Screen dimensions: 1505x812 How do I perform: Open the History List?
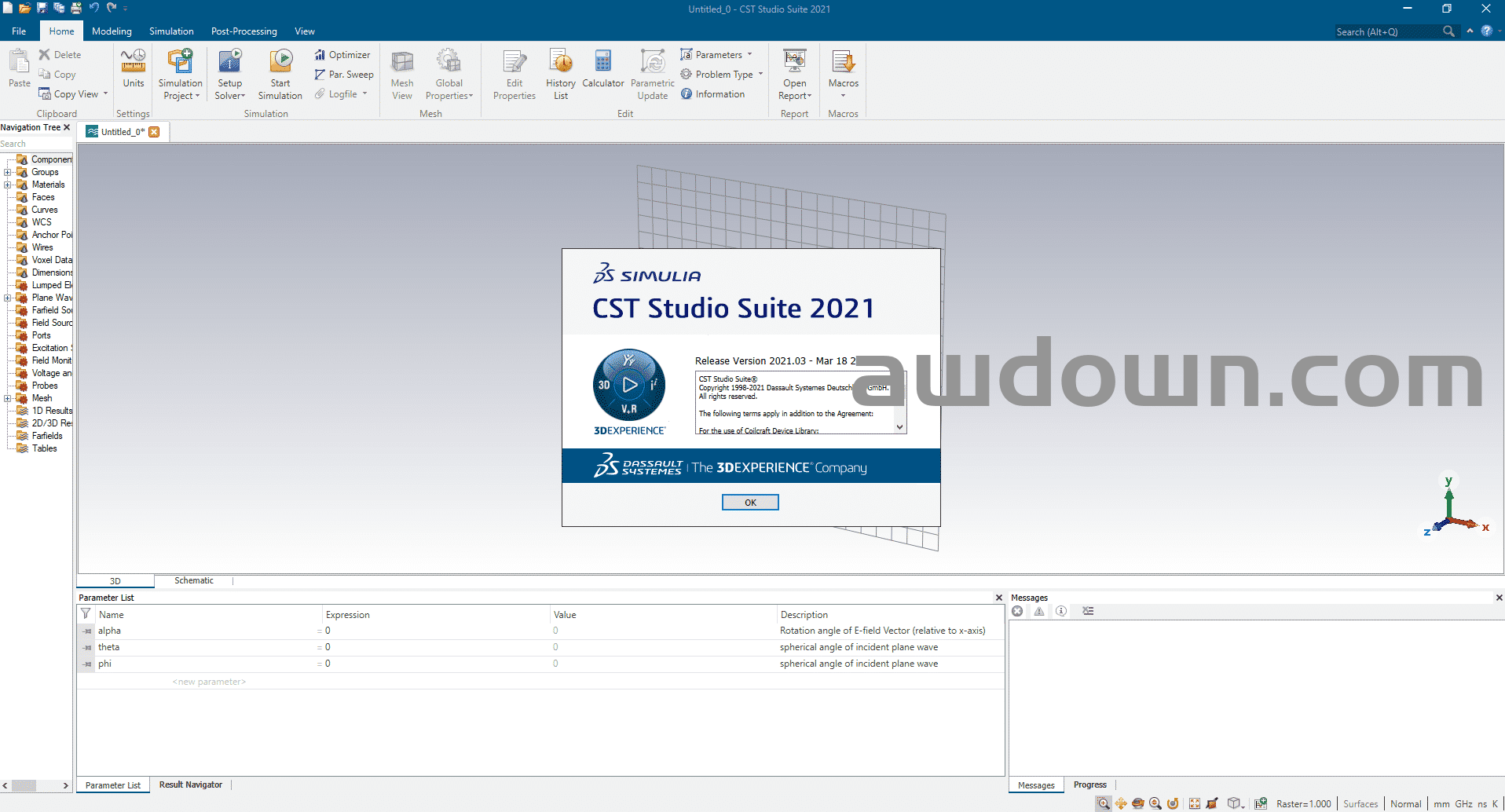(x=560, y=63)
